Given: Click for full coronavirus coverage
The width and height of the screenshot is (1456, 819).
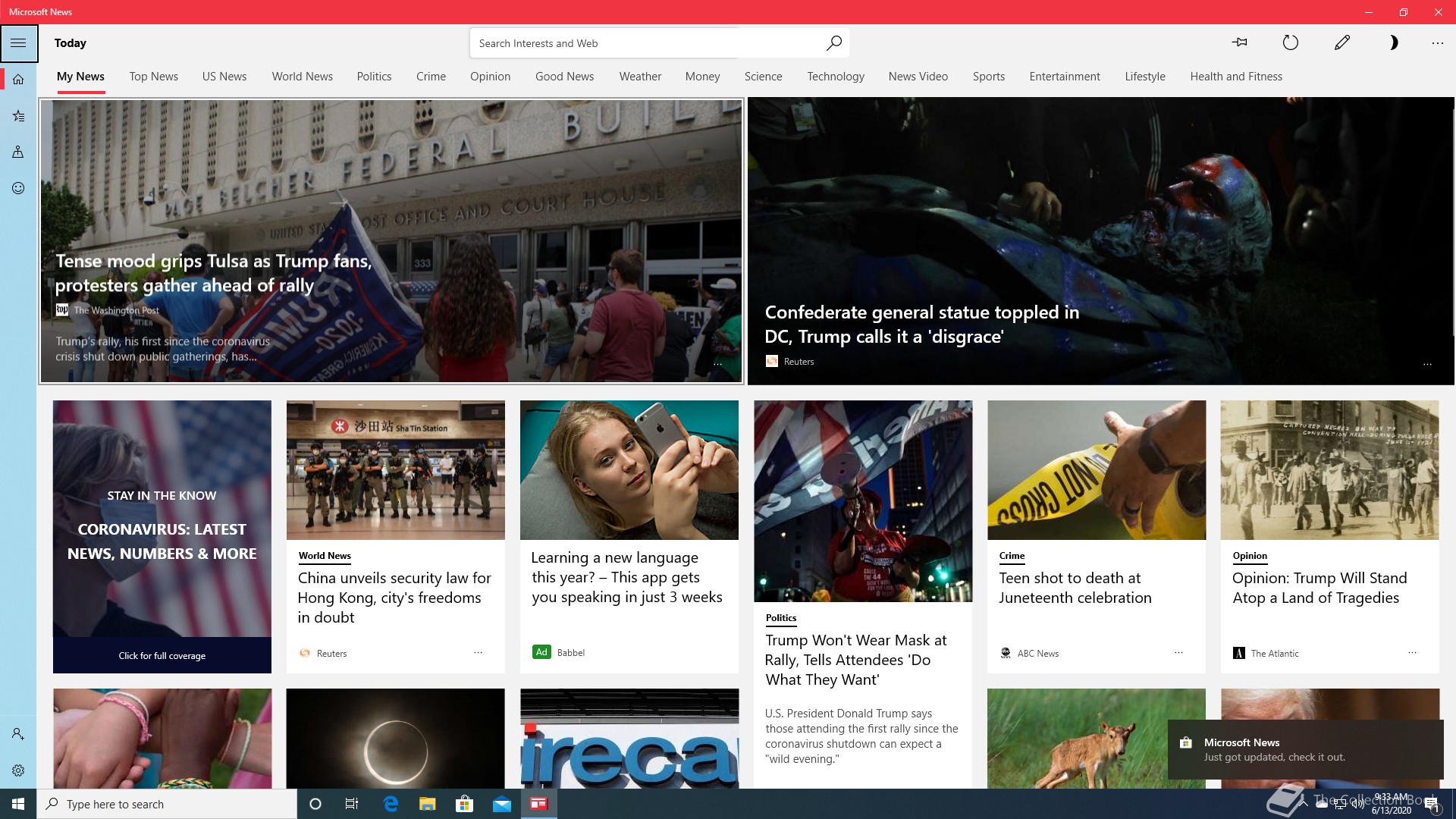Looking at the screenshot, I should [162, 656].
